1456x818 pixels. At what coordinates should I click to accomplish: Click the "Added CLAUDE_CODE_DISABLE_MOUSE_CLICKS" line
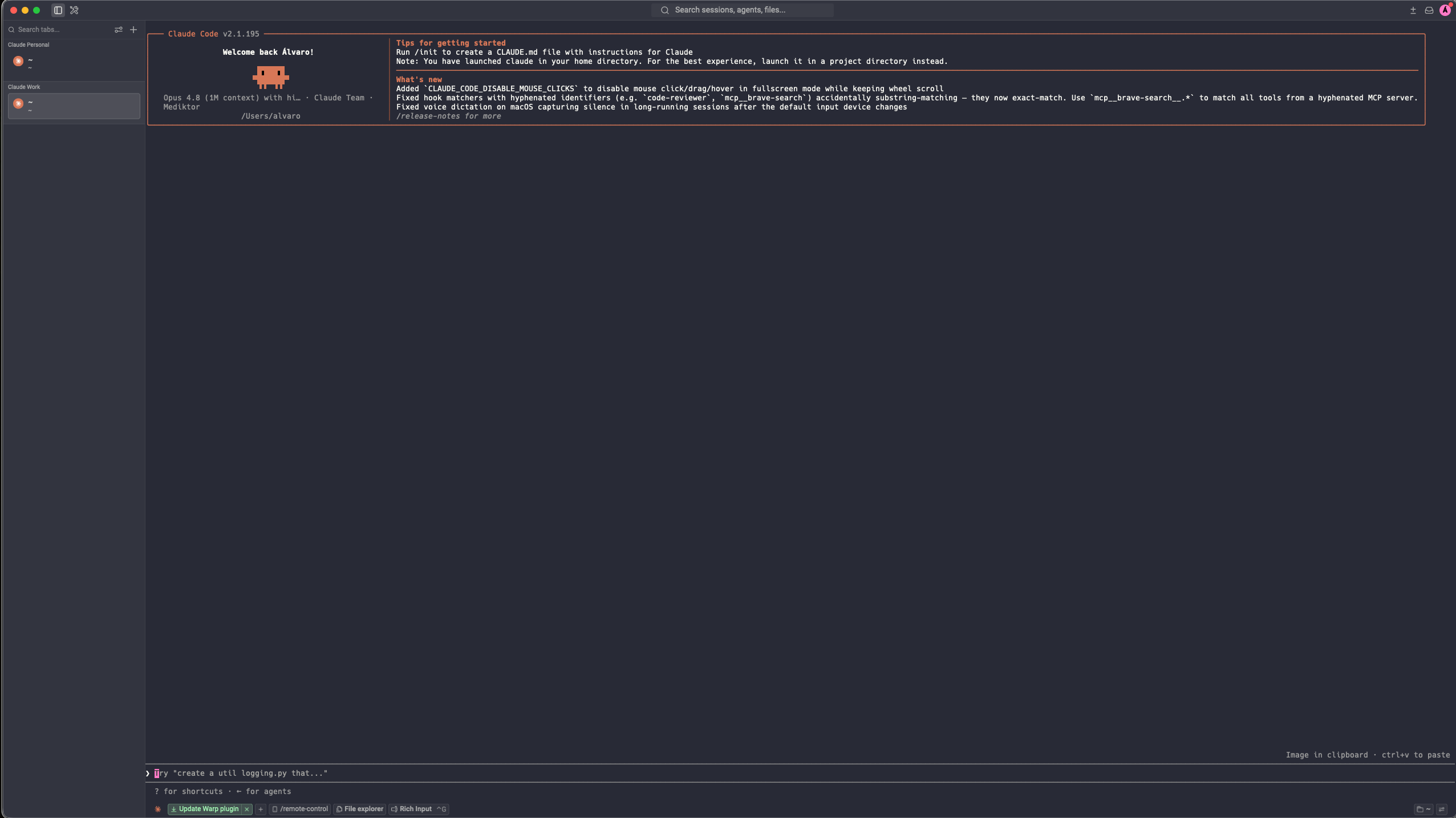(x=670, y=88)
